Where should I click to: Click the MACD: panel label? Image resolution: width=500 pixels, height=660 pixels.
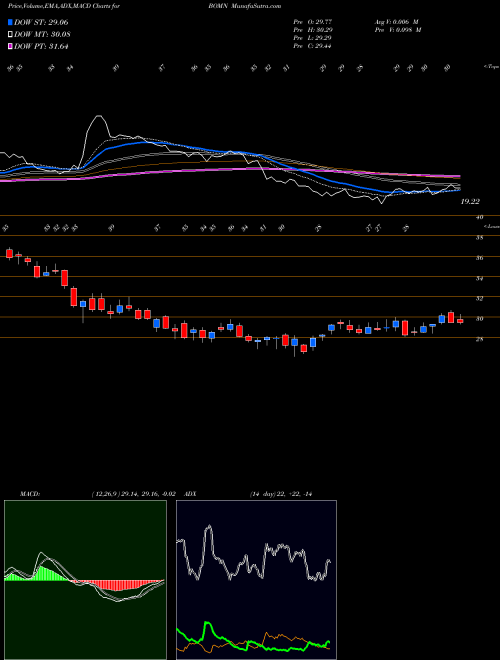point(29,493)
